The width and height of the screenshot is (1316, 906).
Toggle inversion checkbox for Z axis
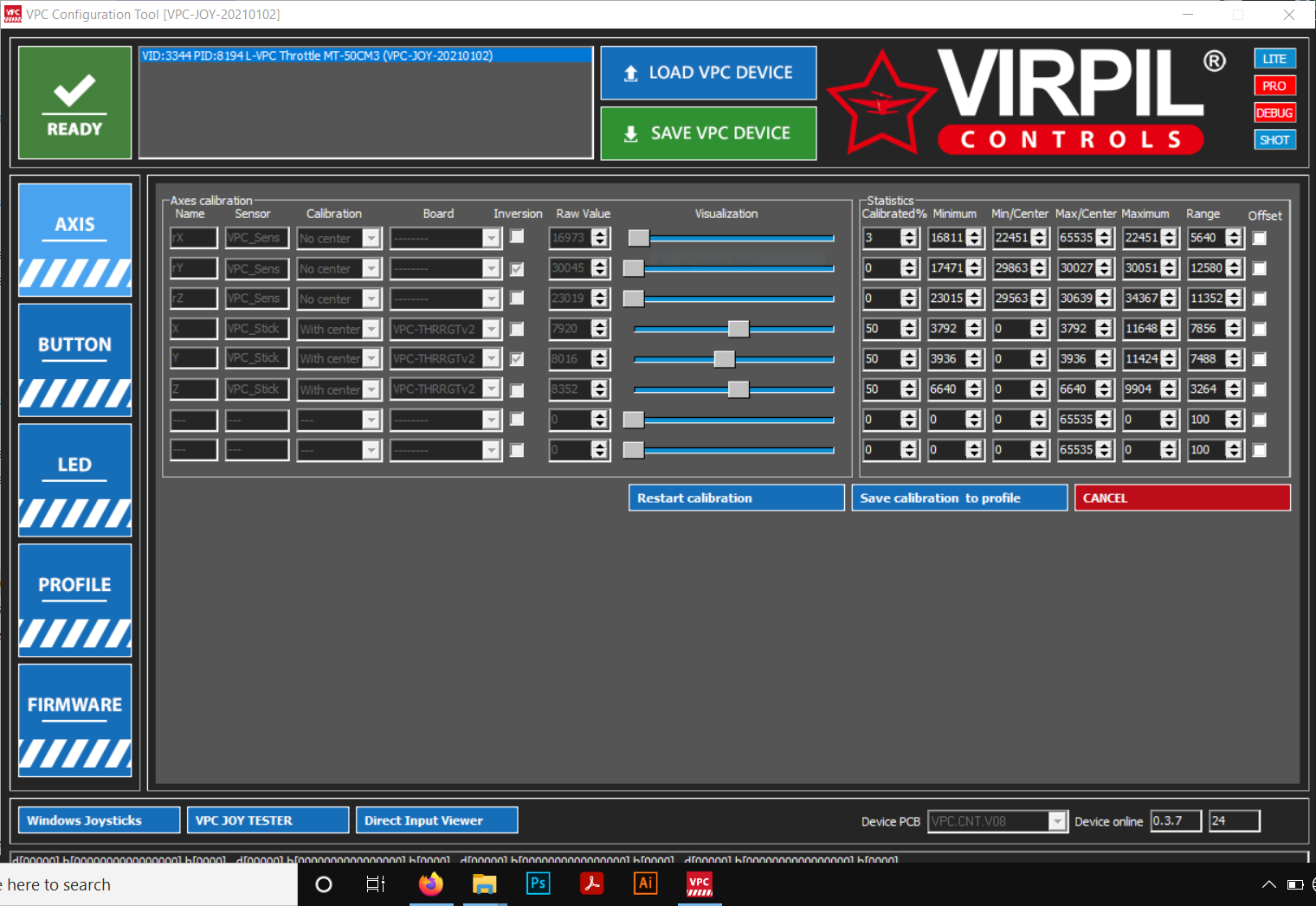[517, 390]
